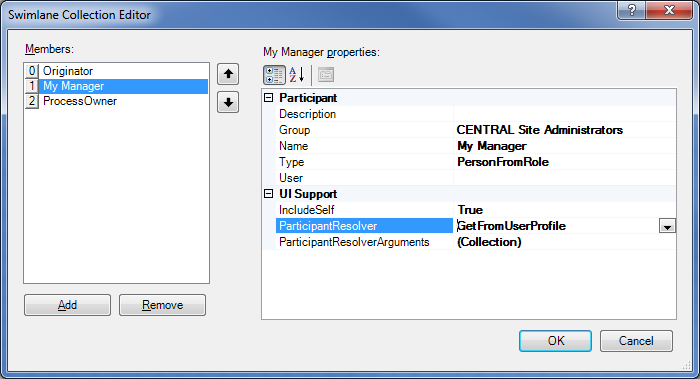Switch property grid to Categorized view
The height and width of the screenshot is (379, 700).
pos(274,75)
